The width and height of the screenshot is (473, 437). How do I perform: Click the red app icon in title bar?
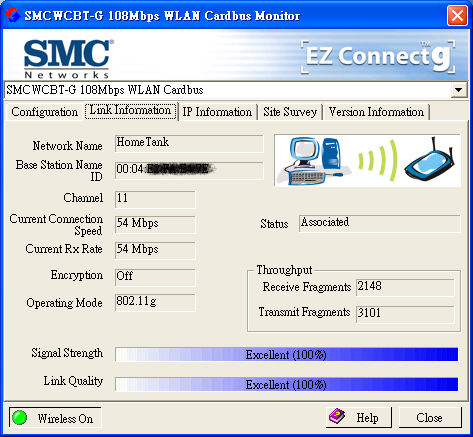click(x=12, y=15)
